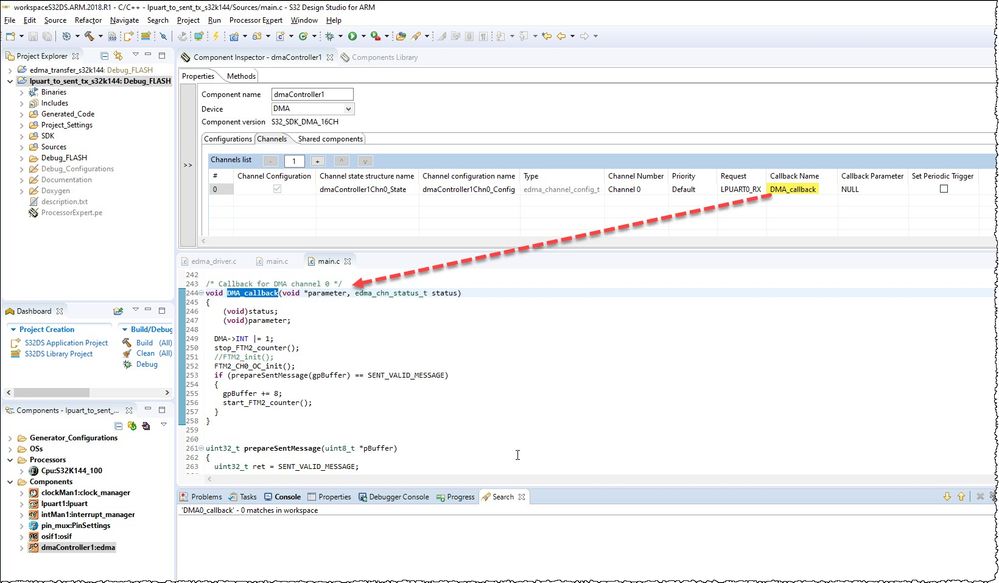Click the New project toolbar icon

click(10, 36)
